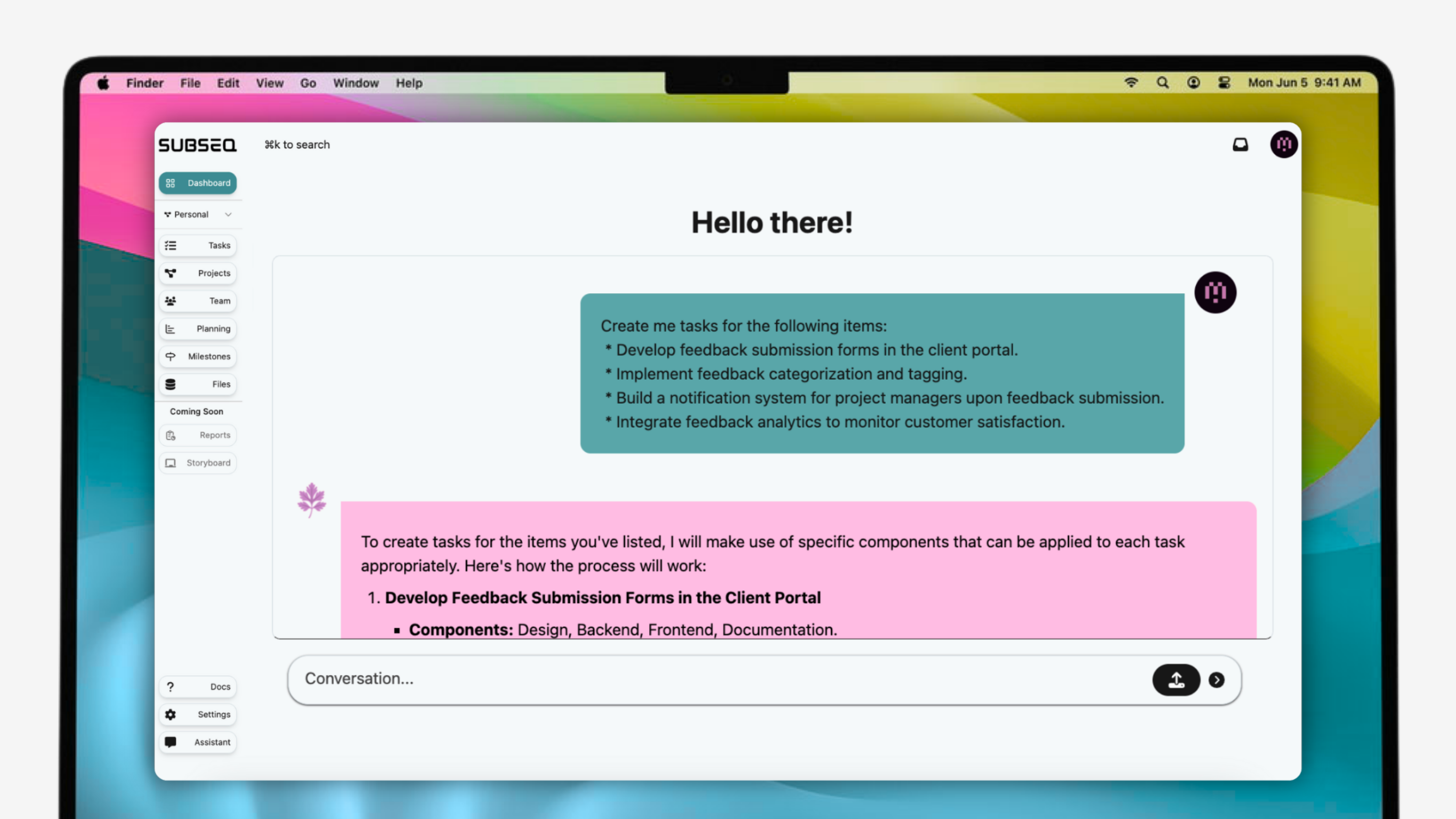Click the ⌘k to search field
This screenshot has width=1456, height=819.
click(297, 145)
